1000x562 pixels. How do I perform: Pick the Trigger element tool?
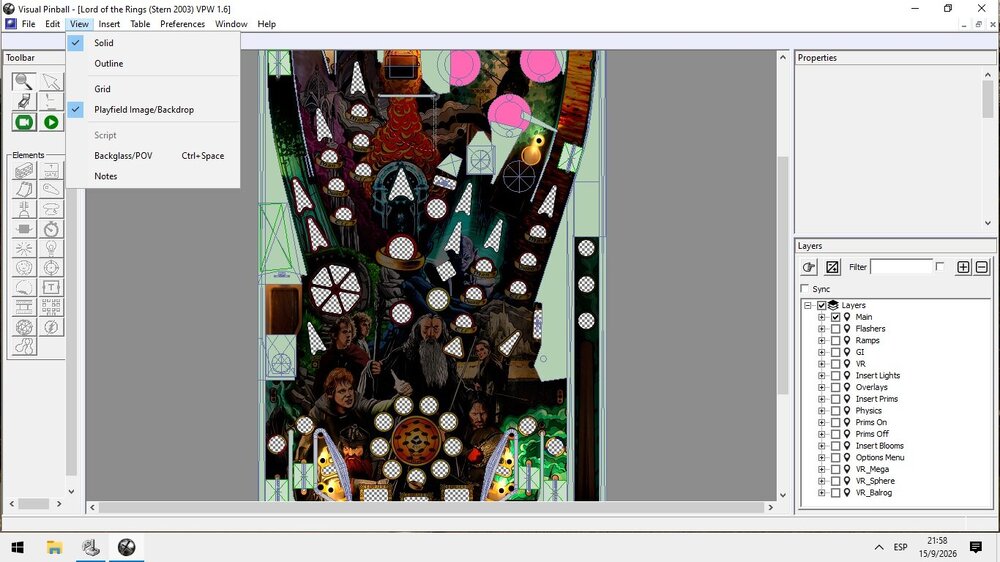[x=24, y=248]
